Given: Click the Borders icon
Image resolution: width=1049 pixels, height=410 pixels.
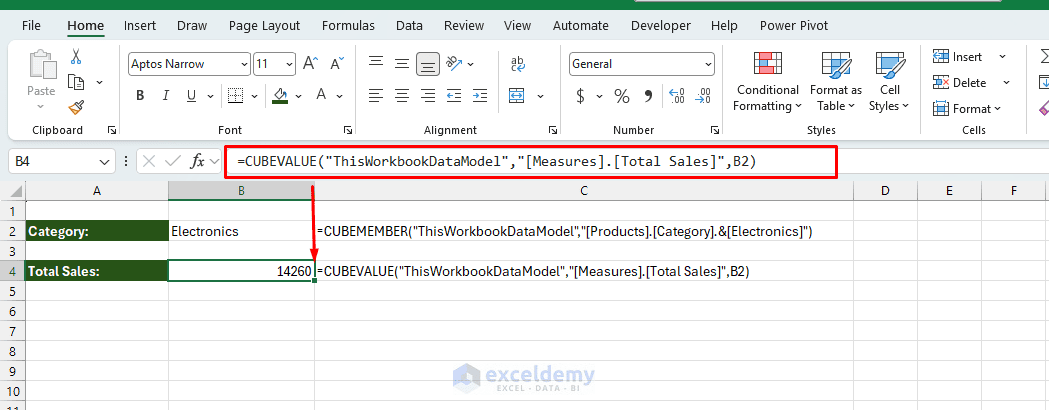Looking at the screenshot, I should tap(235, 95).
